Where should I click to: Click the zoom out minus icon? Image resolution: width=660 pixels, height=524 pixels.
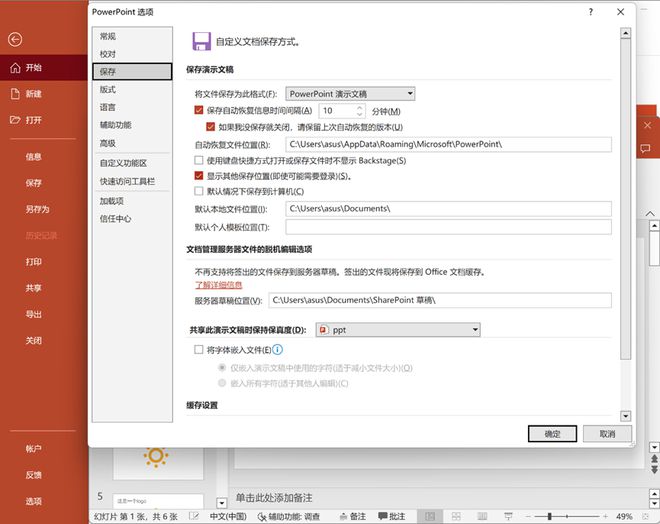click(529, 516)
